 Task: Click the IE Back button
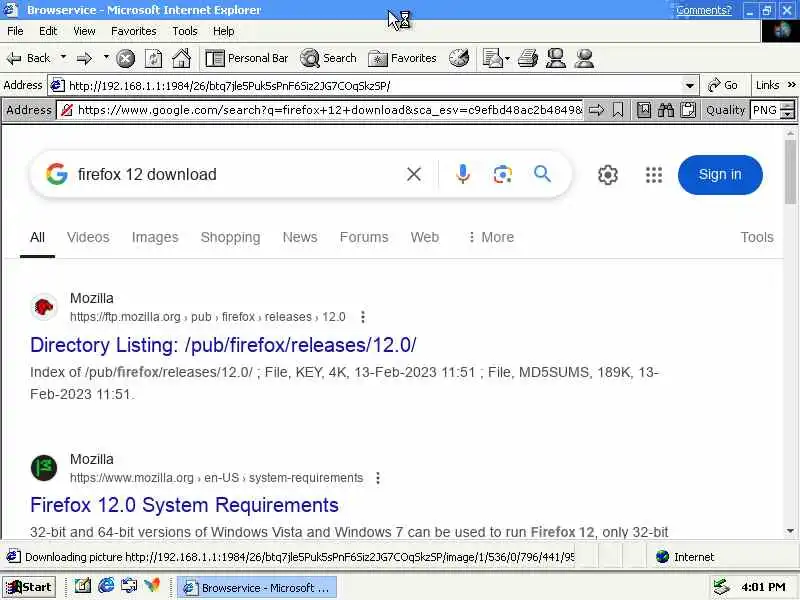(x=29, y=58)
